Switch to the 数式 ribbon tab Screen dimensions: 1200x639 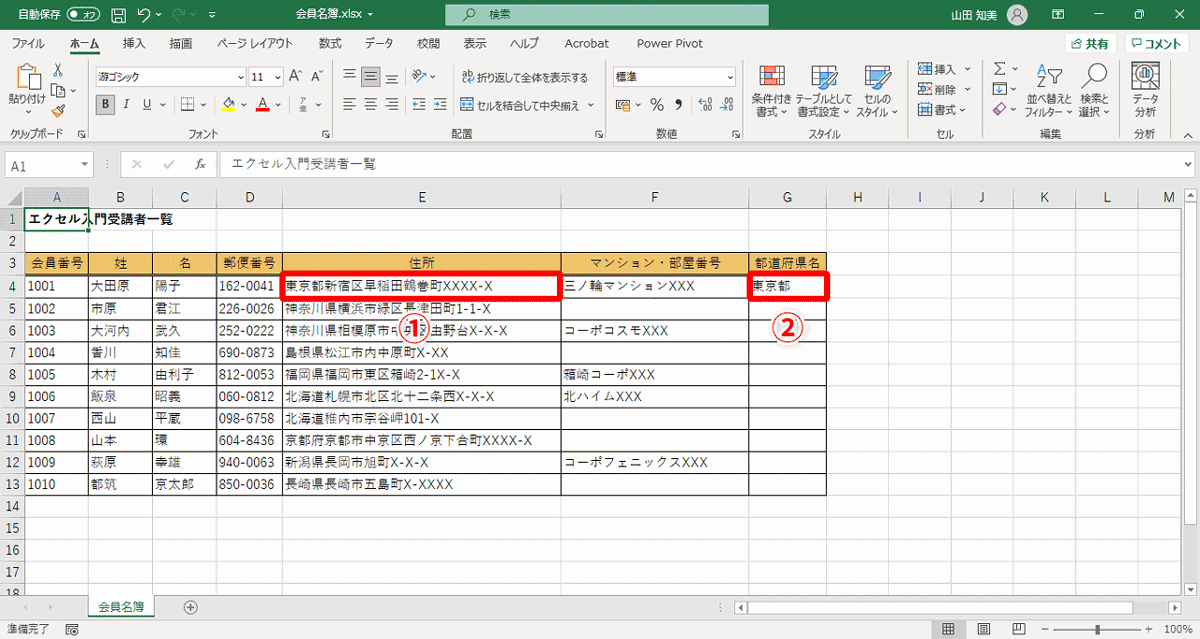point(330,44)
